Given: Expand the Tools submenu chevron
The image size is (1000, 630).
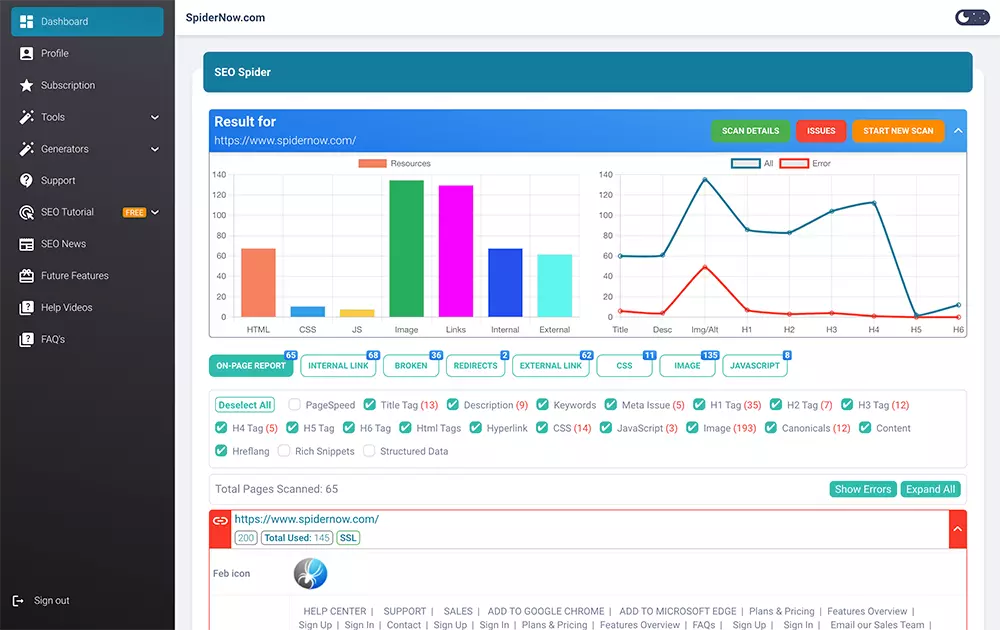Looking at the screenshot, I should [155, 117].
